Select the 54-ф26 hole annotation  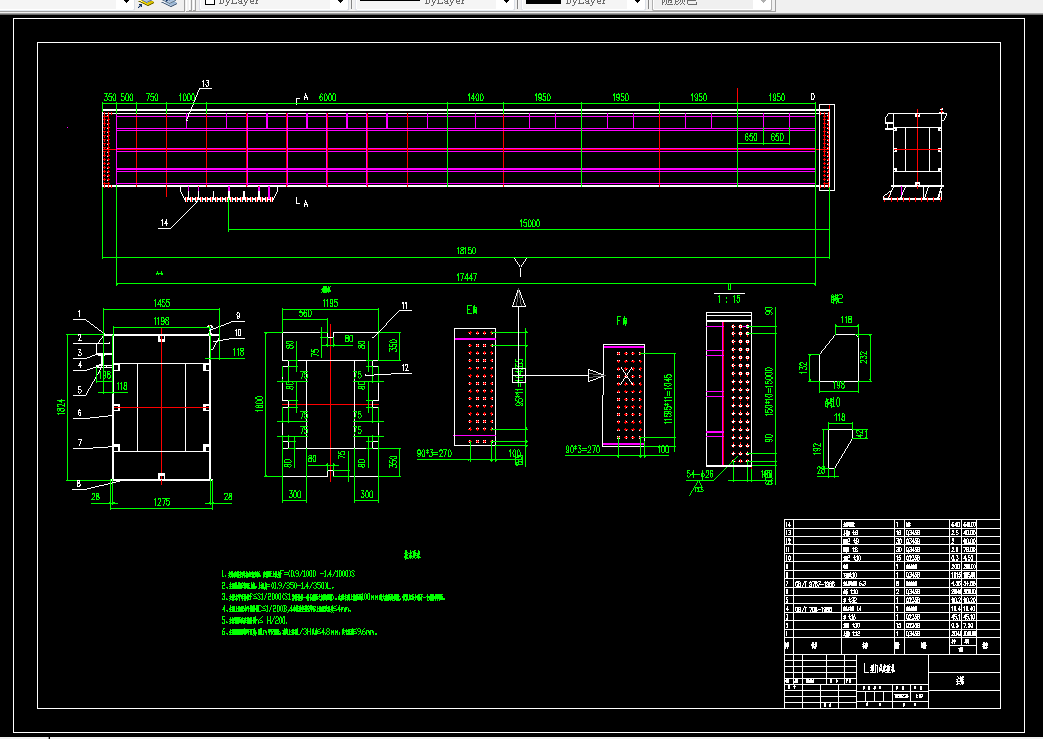click(x=700, y=474)
